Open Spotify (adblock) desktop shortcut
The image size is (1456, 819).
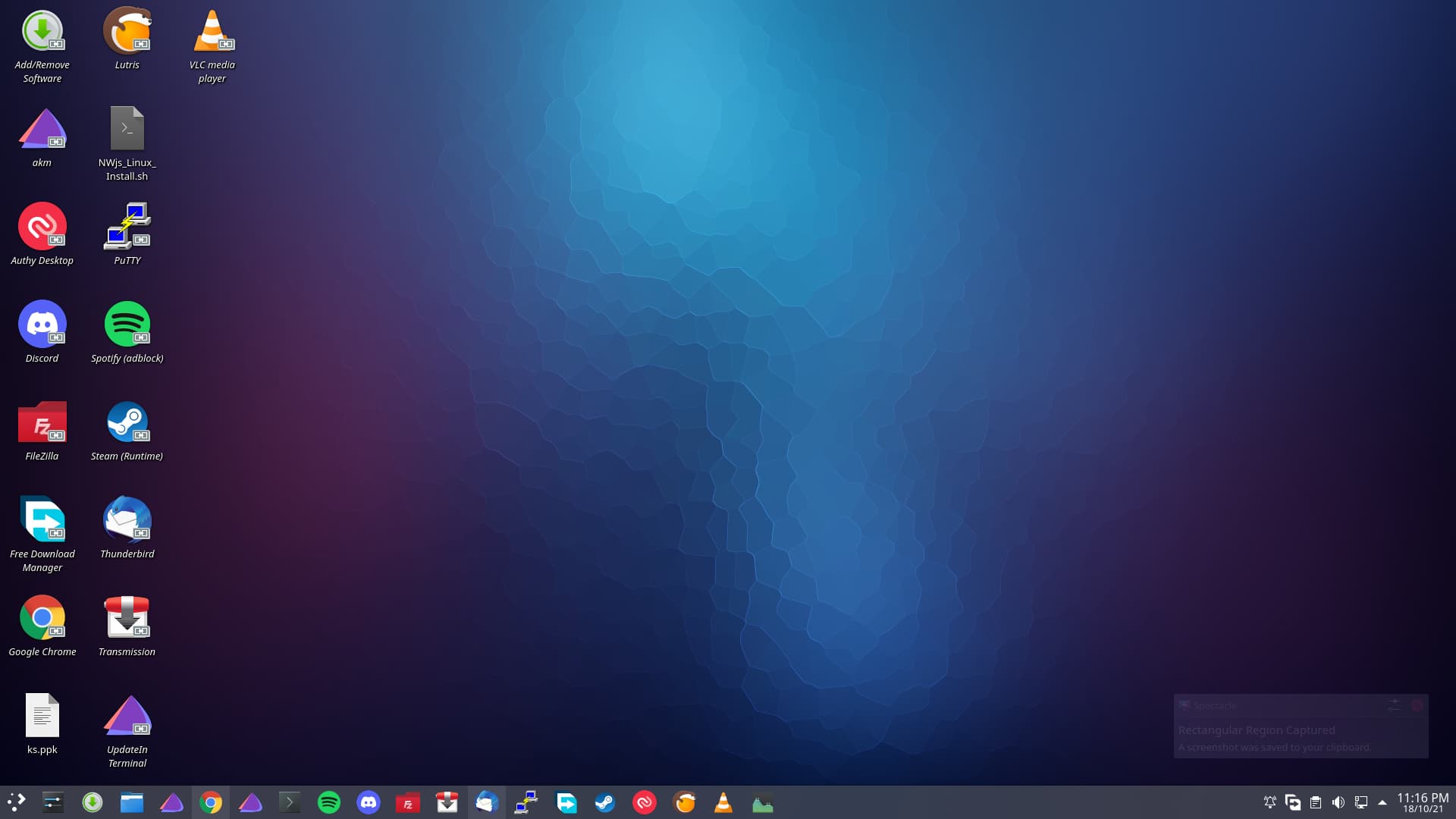(127, 331)
